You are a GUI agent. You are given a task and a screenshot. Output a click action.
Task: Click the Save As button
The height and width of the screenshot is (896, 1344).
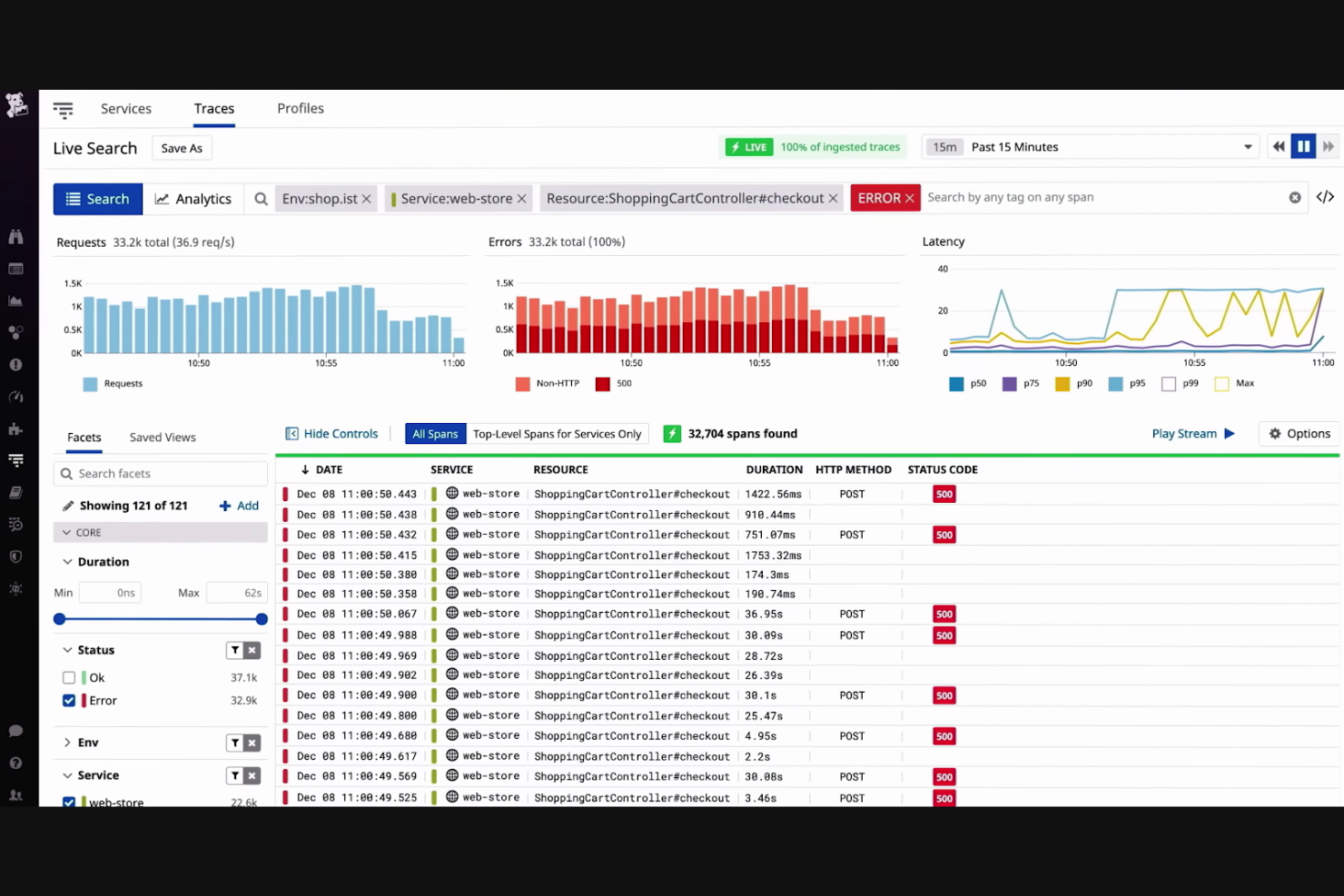tap(181, 147)
